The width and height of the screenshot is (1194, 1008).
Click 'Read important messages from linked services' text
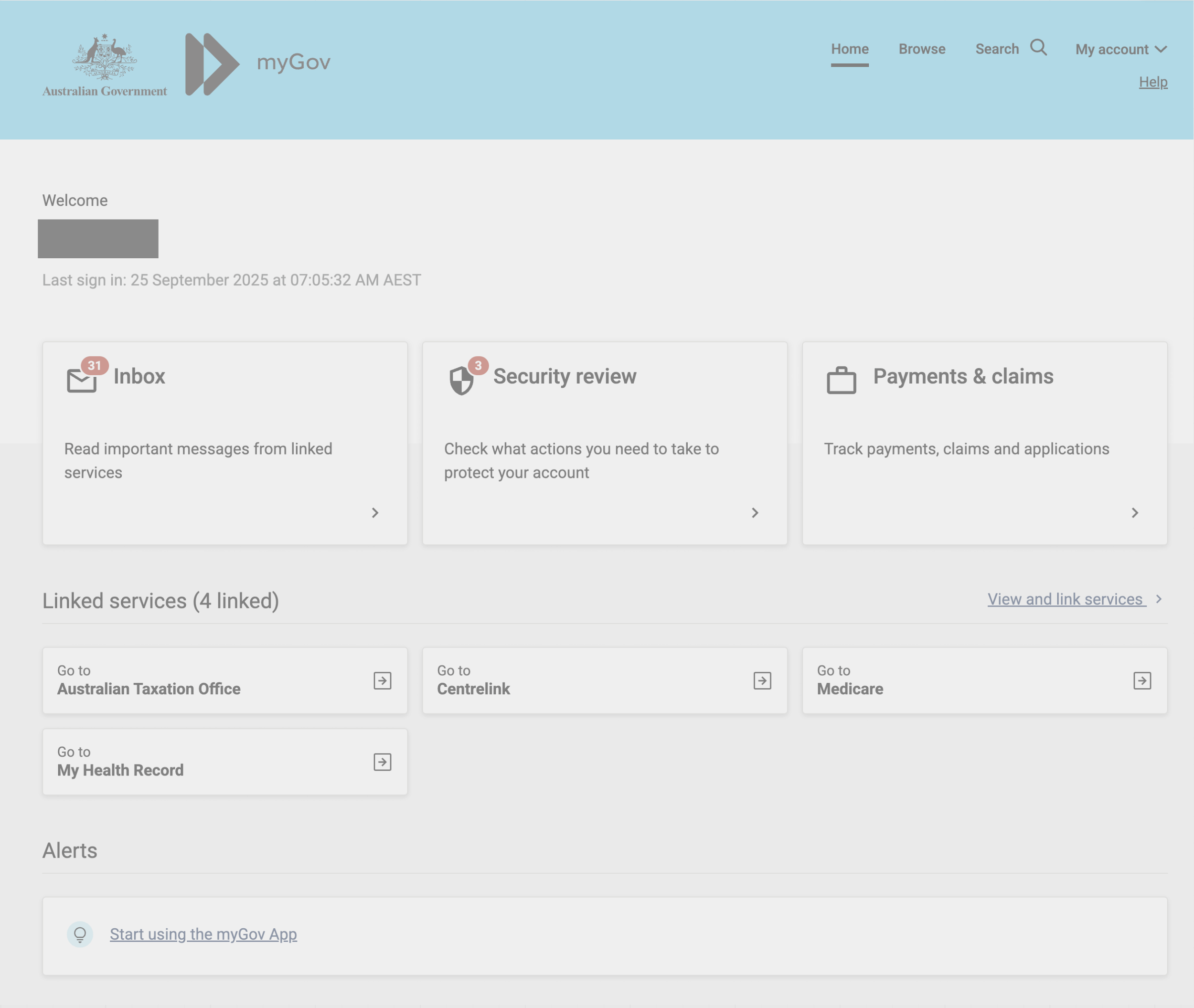coord(198,461)
